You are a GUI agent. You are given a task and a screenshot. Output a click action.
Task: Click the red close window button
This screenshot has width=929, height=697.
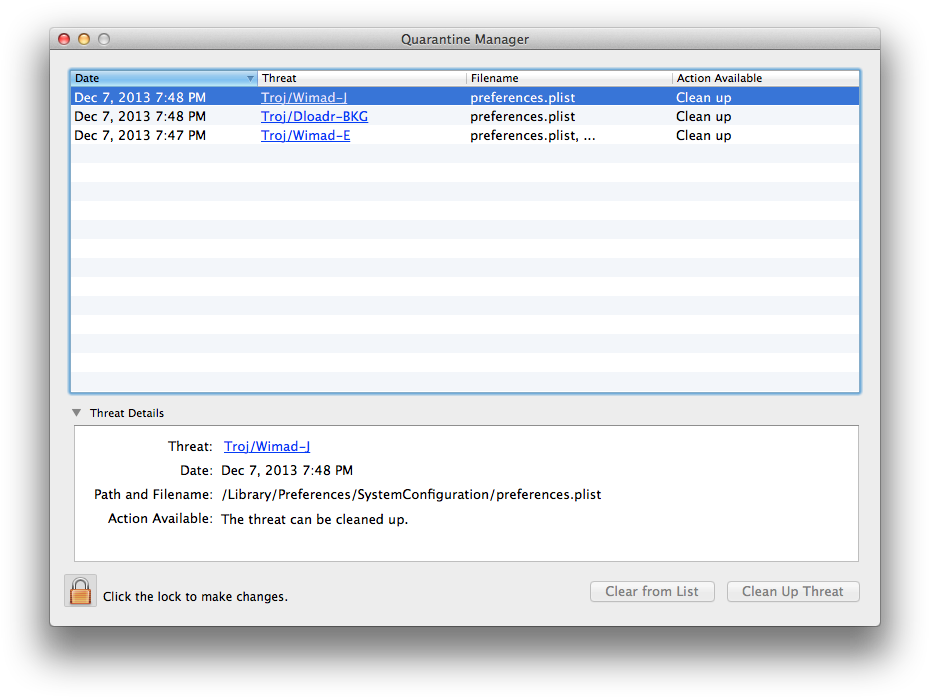[64, 39]
